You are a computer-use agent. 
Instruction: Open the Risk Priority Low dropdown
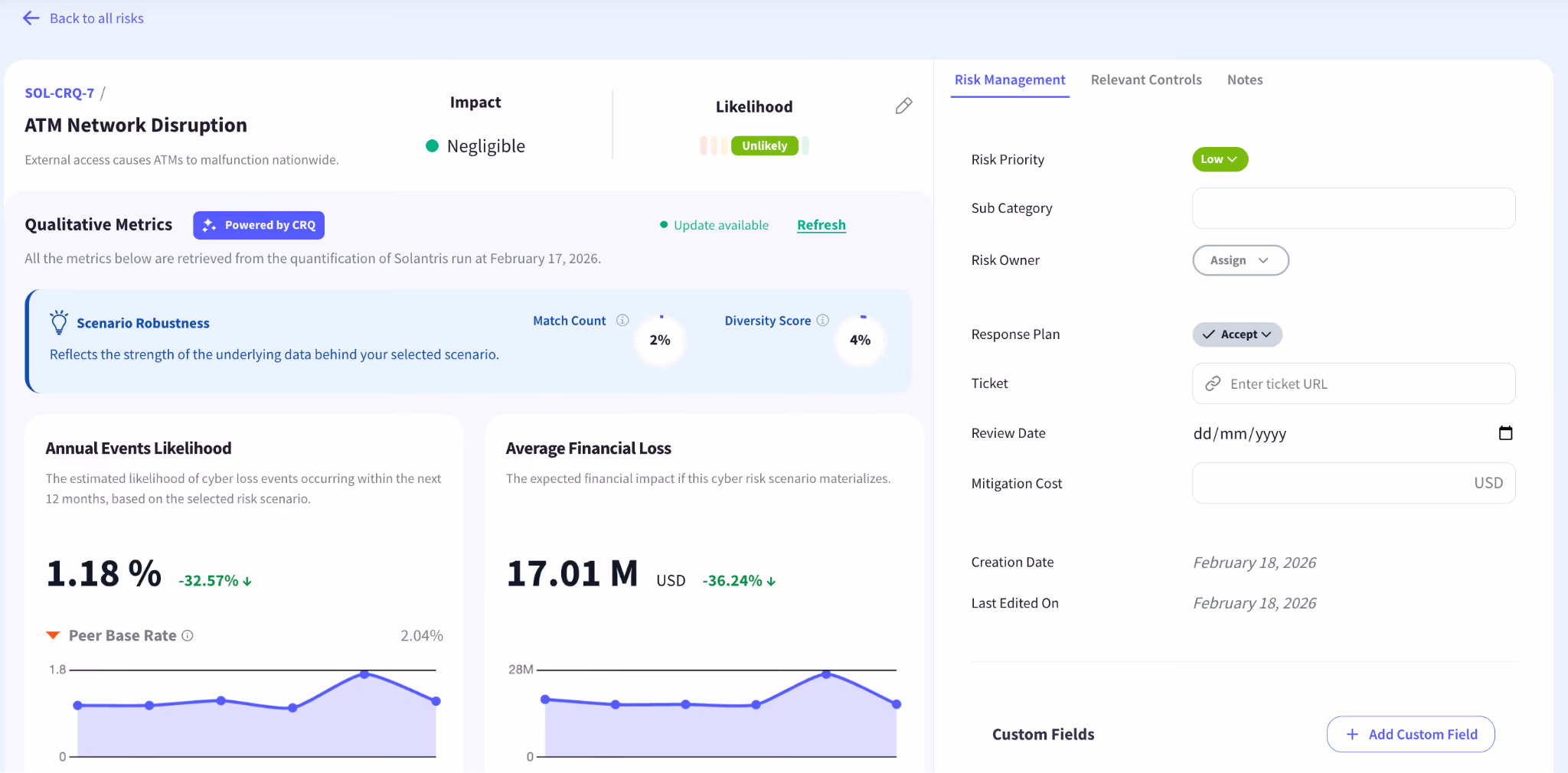tap(1220, 159)
